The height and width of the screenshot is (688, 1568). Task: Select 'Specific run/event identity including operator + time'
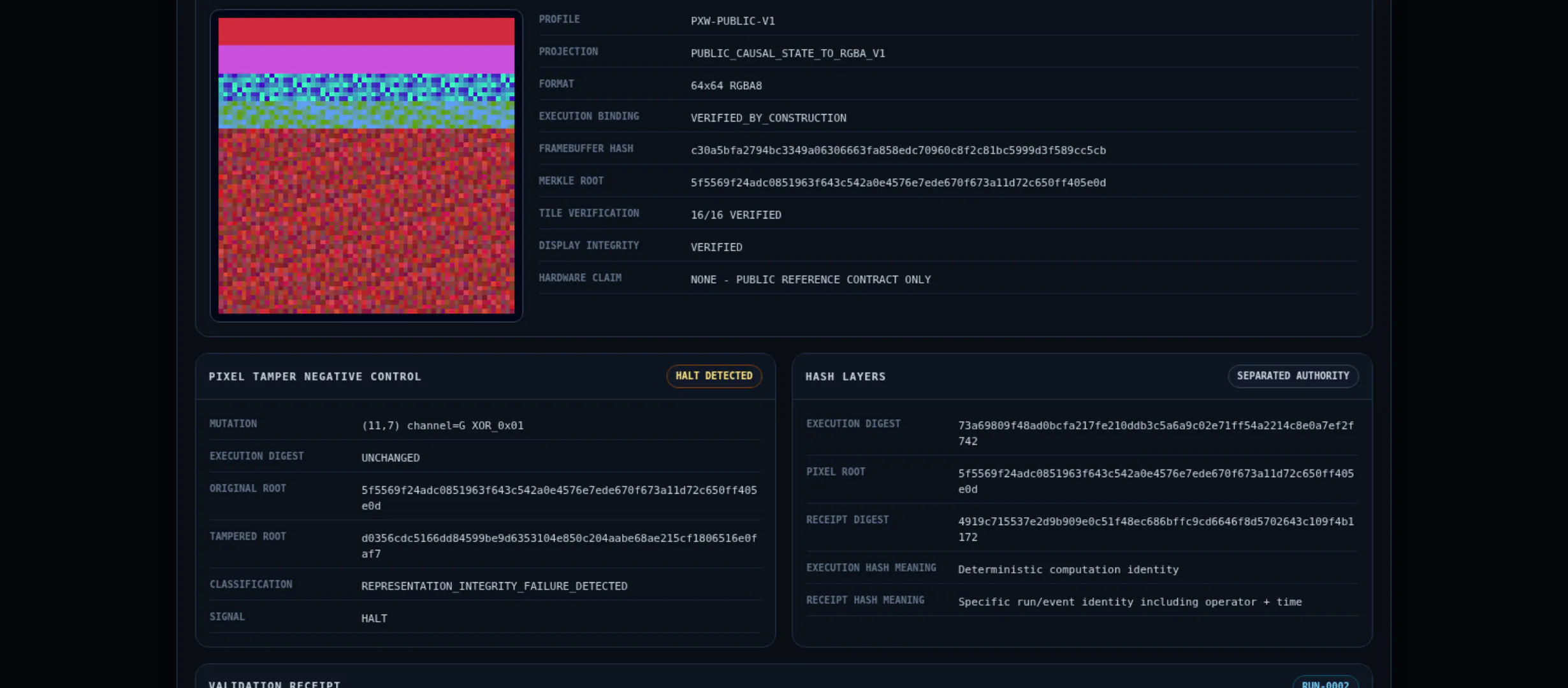[x=1129, y=602]
